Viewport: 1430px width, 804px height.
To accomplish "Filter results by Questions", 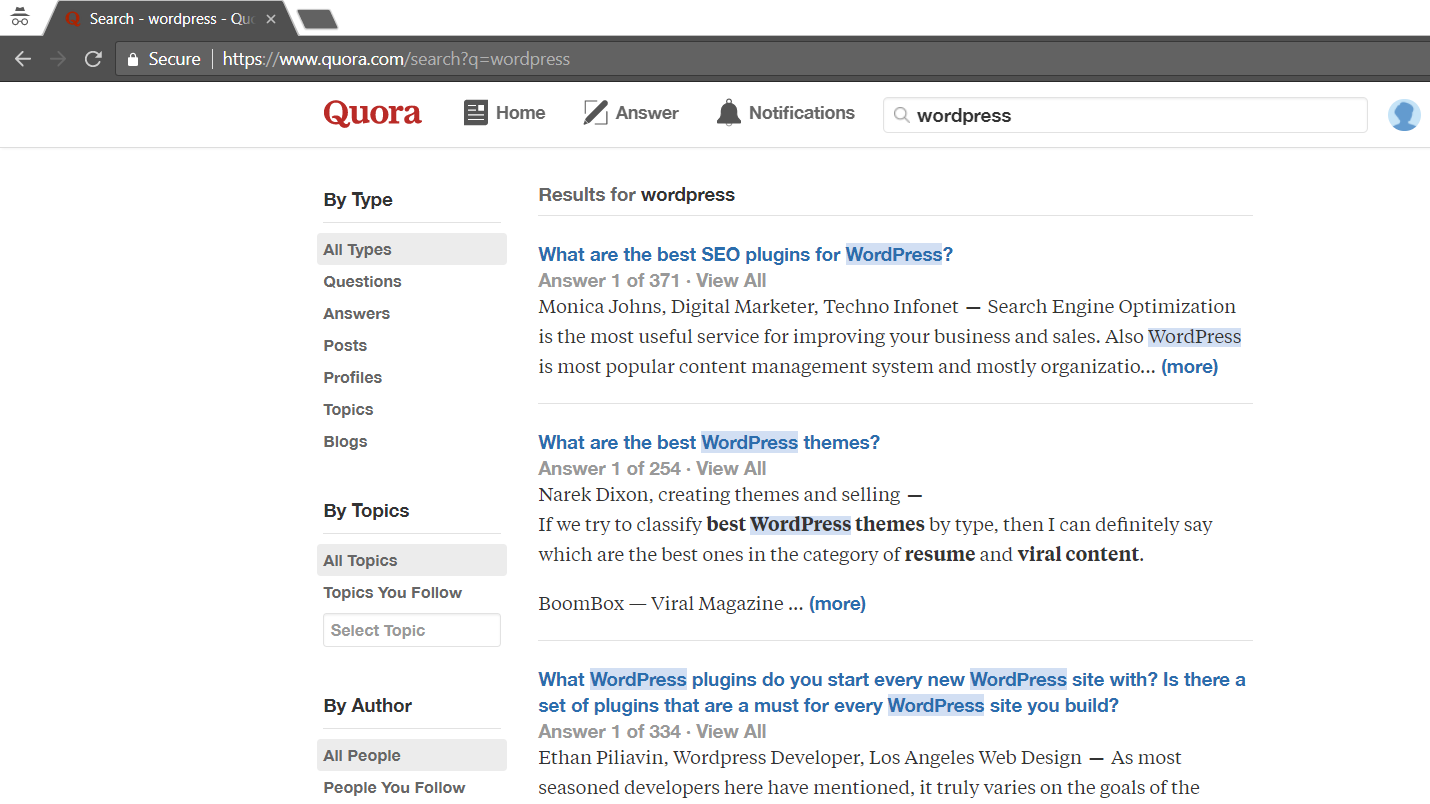I will tap(362, 281).
